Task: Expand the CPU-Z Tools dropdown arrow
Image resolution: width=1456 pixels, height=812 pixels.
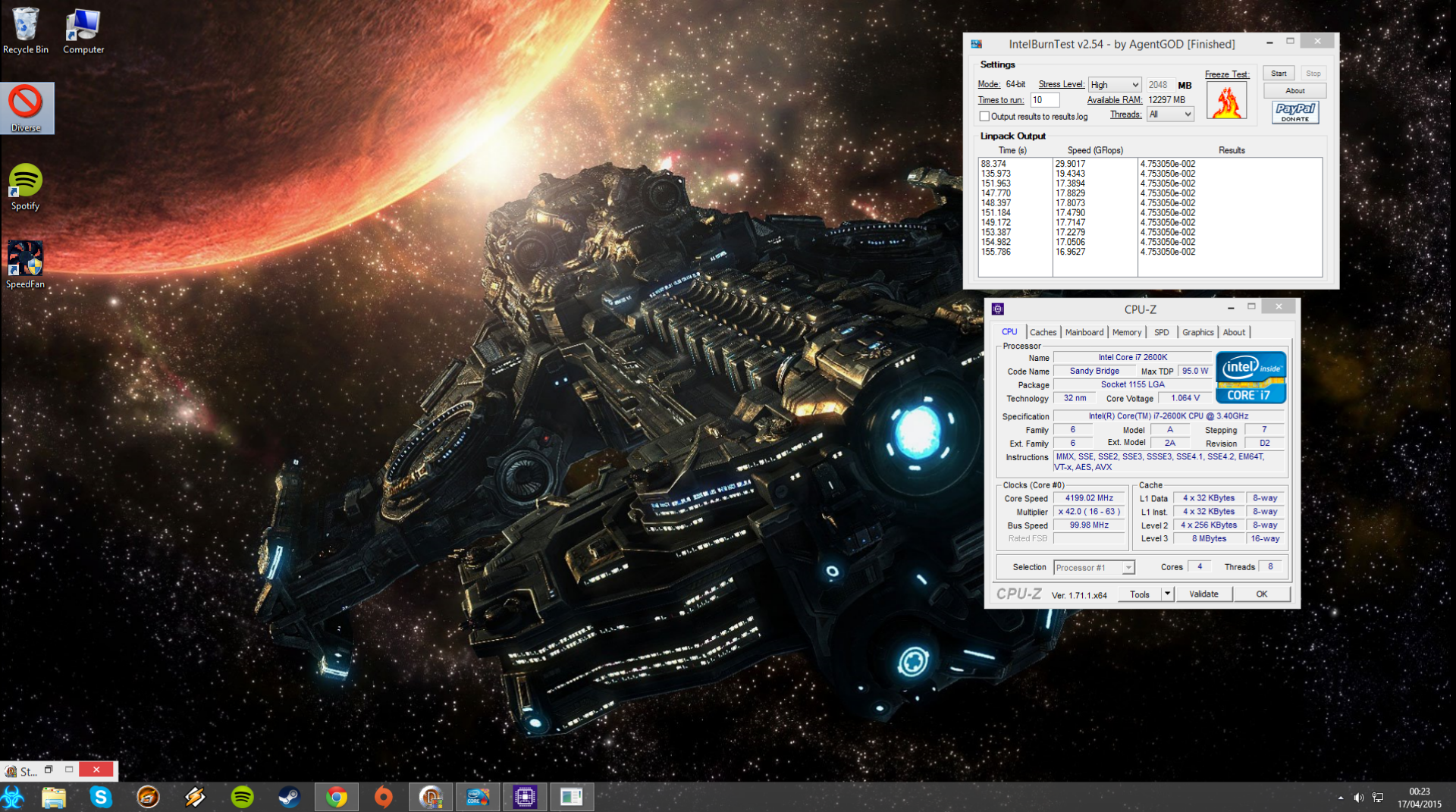Action: [1167, 594]
